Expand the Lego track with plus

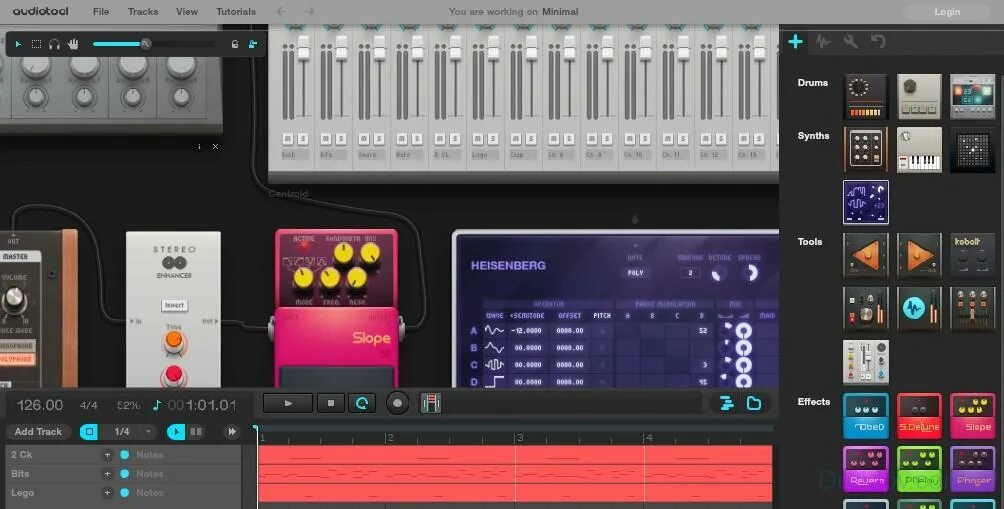tap(108, 493)
